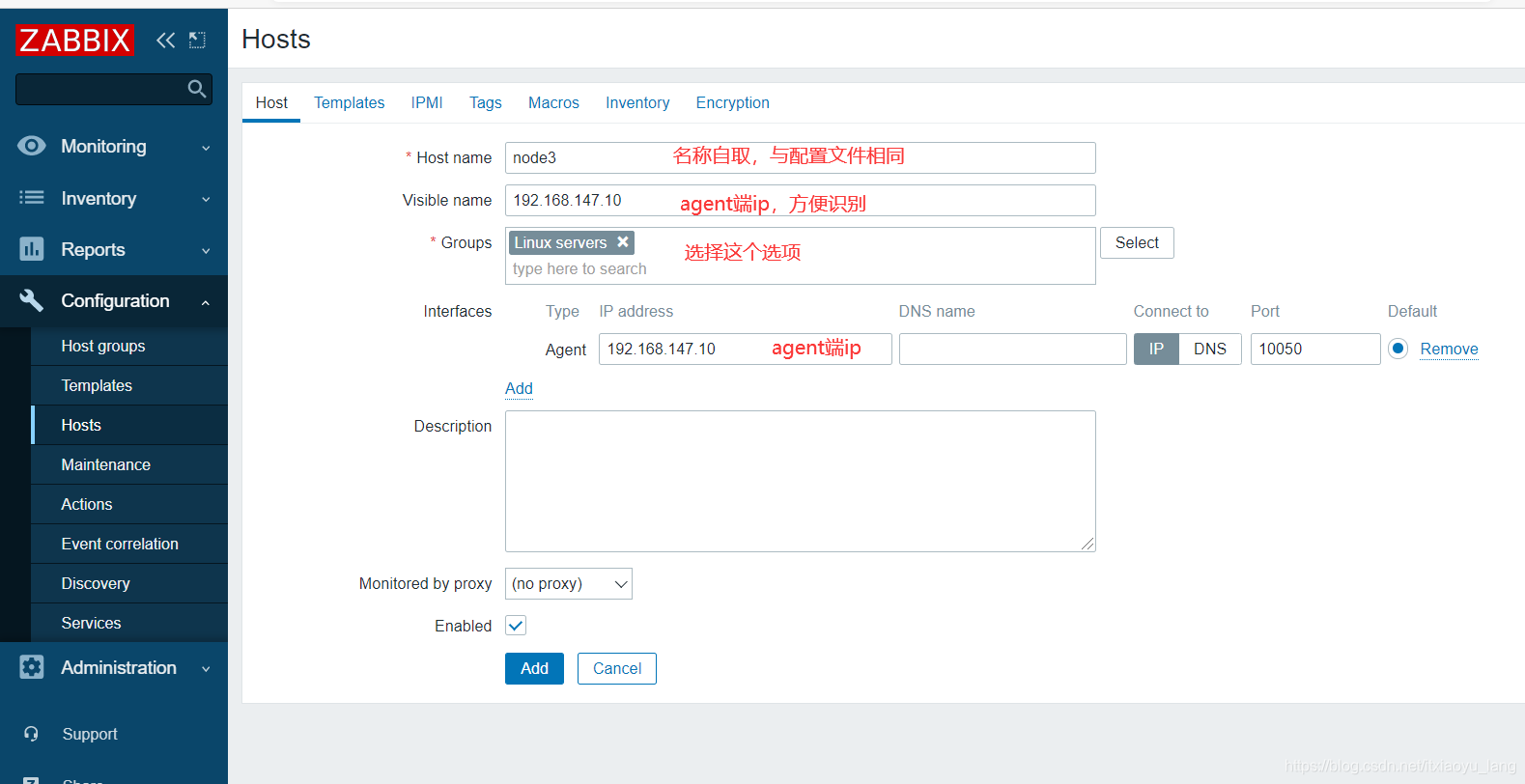Image resolution: width=1525 pixels, height=784 pixels.
Task: Open Templates in Configuration submenu
Action: point(129,385)
